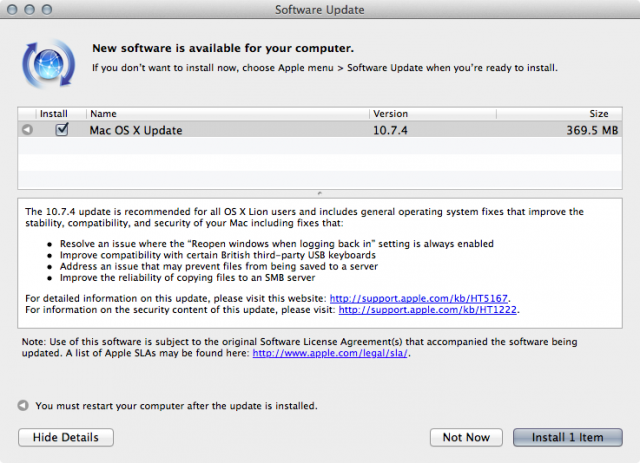Click the Software Update window title
This screenshot has height=463, width=640.
(x=320, y=9)
